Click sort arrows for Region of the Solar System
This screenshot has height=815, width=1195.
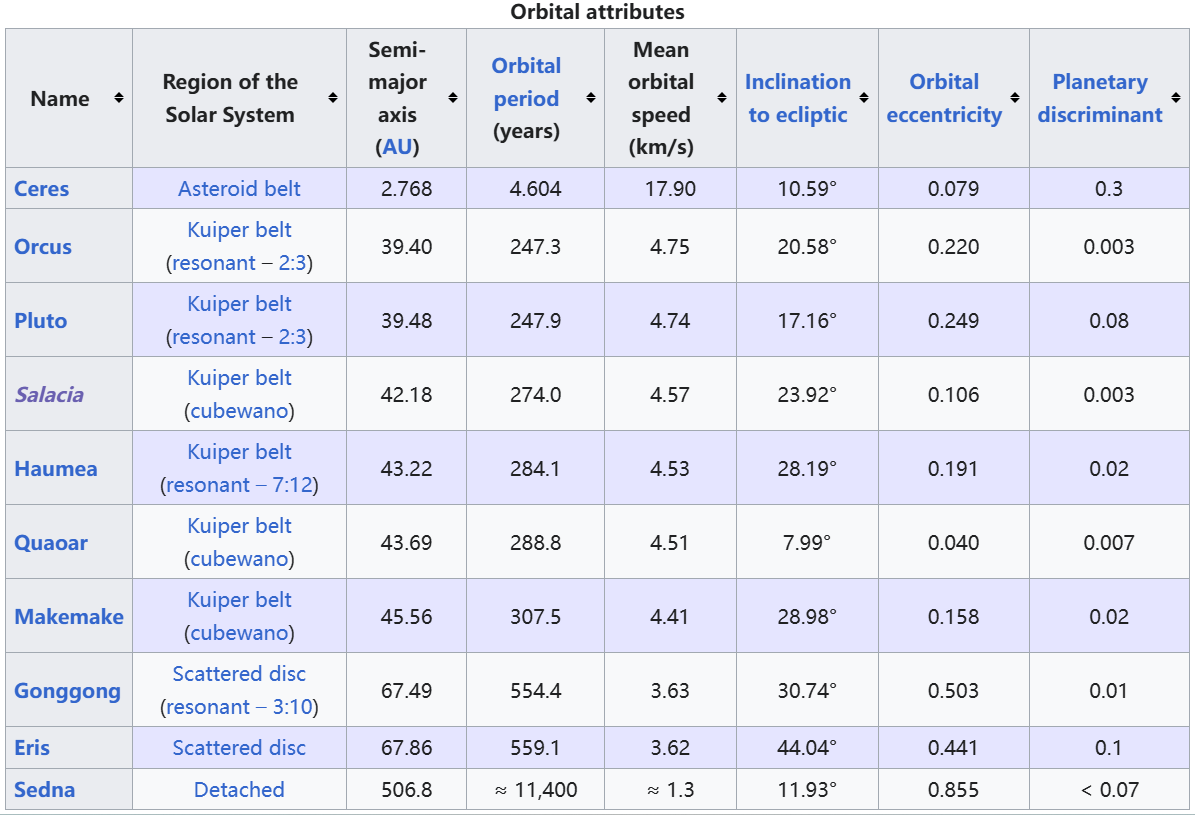point(333,98)
